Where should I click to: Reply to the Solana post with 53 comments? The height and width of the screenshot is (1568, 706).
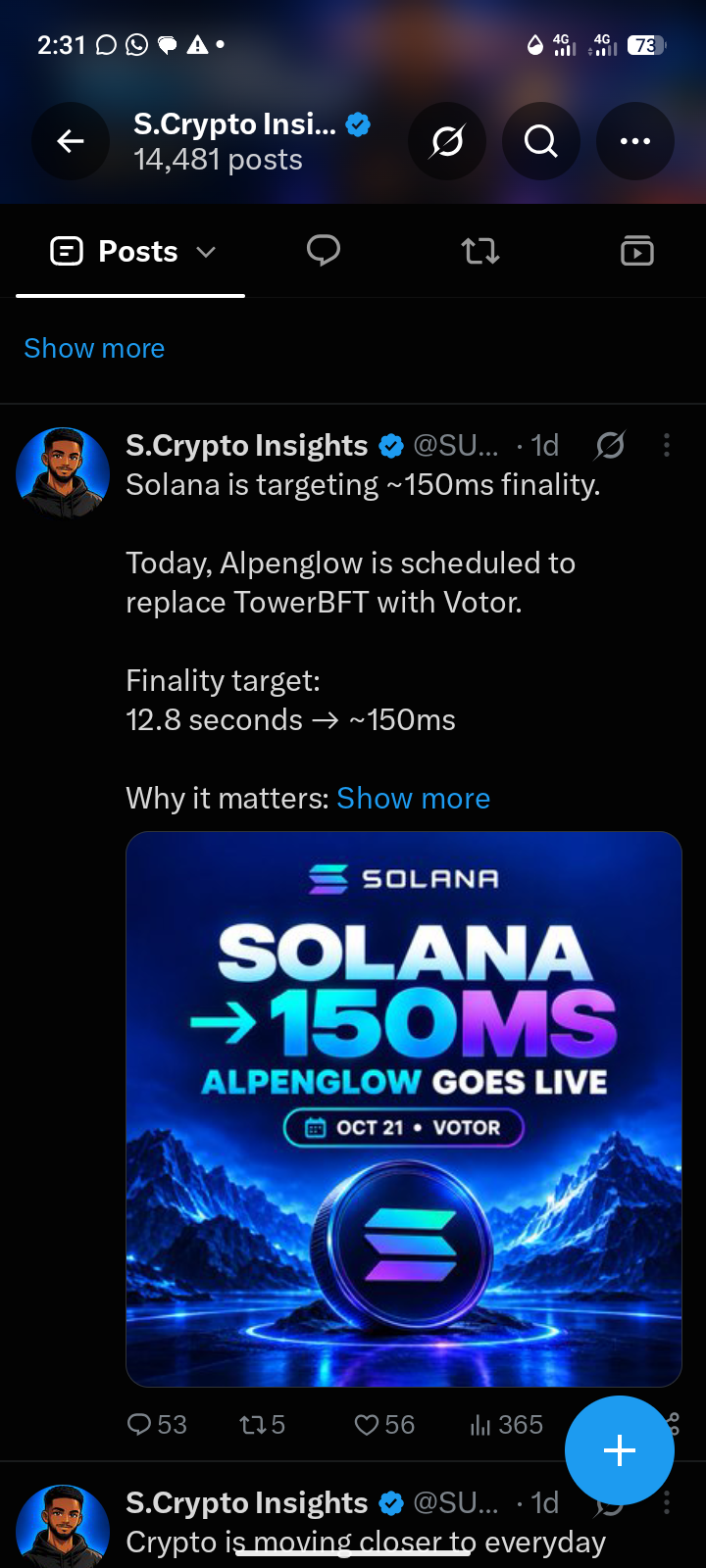click(x=157, y=1424)
